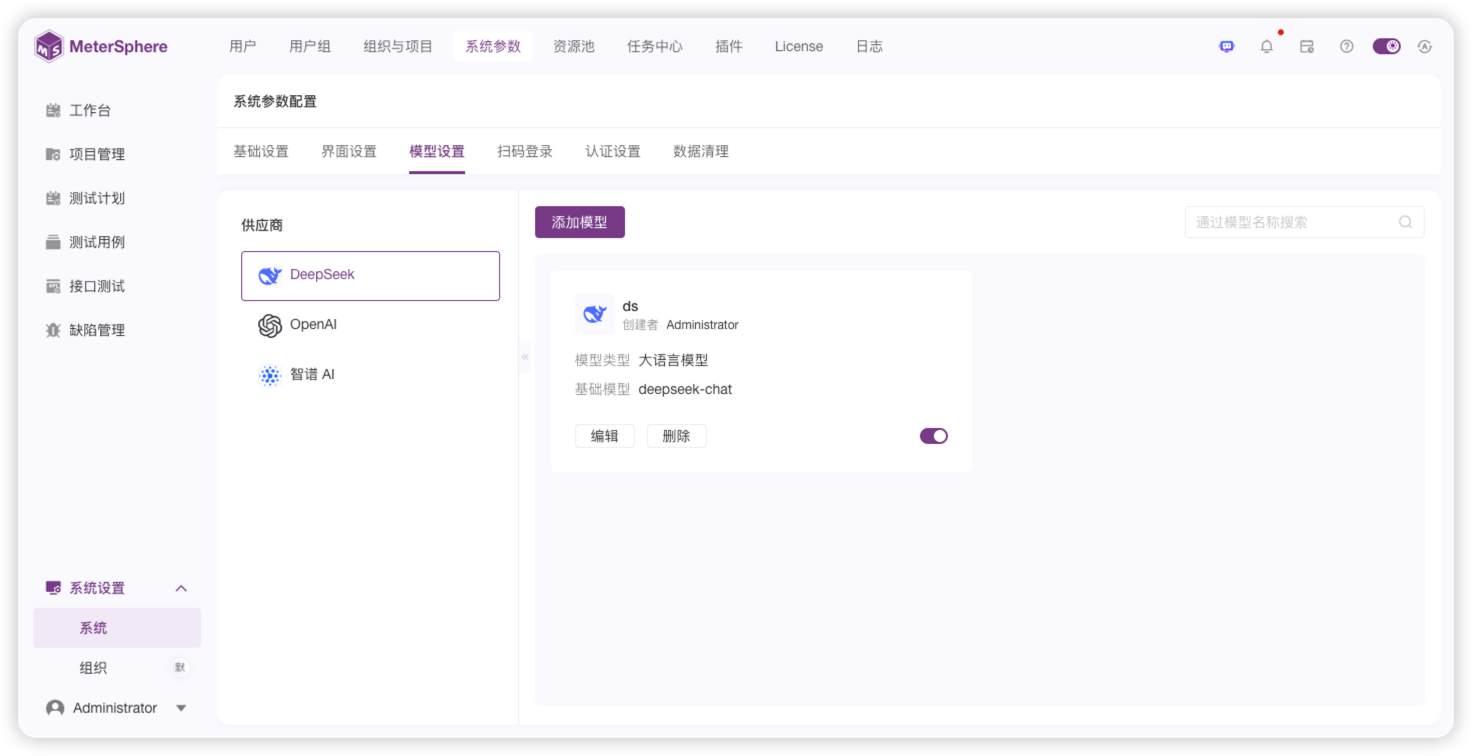Image resolution: width=1472 pixels, height=756 pixels.
Task: Toggle the light/dark theme switch
Action: coord(1387,46)
